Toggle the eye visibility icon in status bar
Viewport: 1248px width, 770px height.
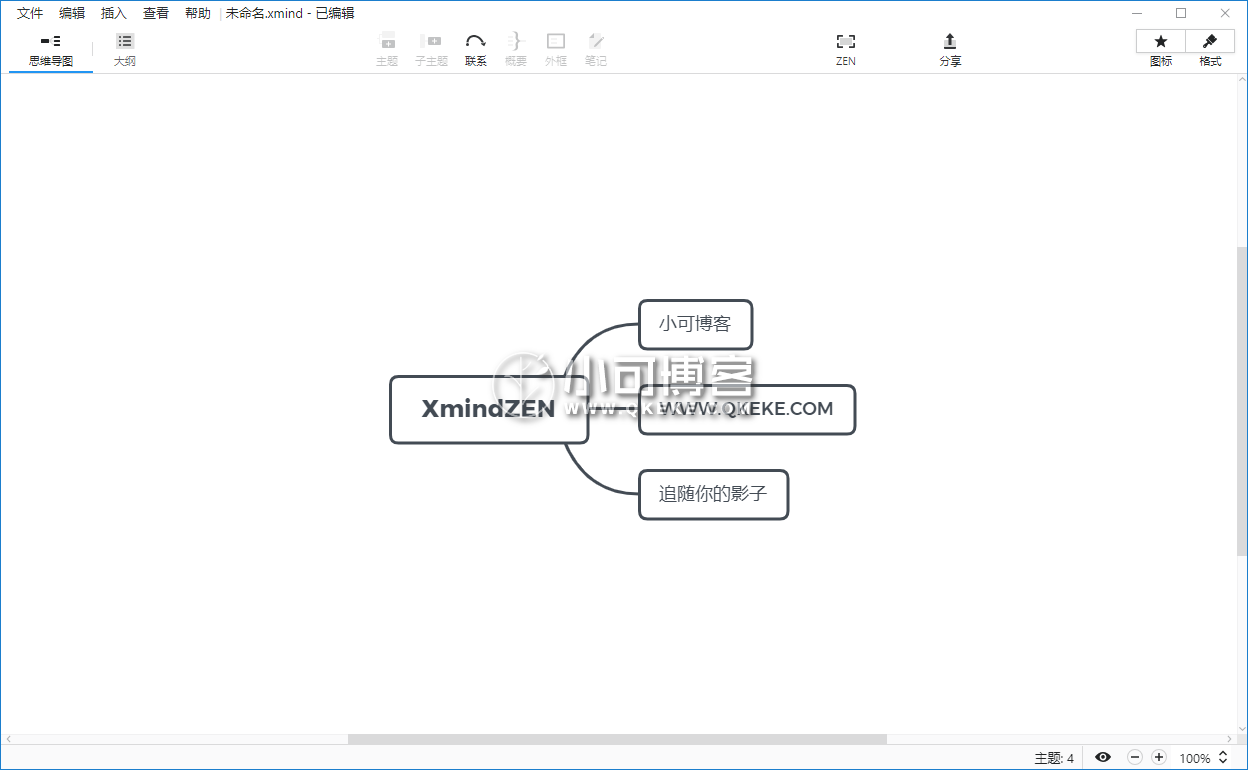click(x=1103, y=758)
